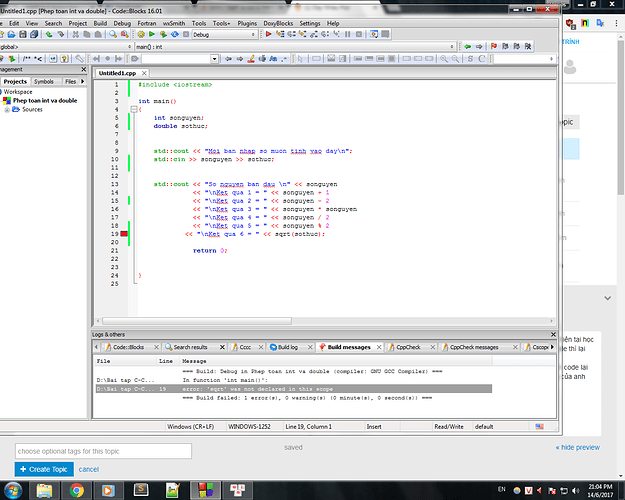The width and height of the screenshot is (625, 500).
Task: Click the Save file toolbar icon
Action: tap(24, 34)
